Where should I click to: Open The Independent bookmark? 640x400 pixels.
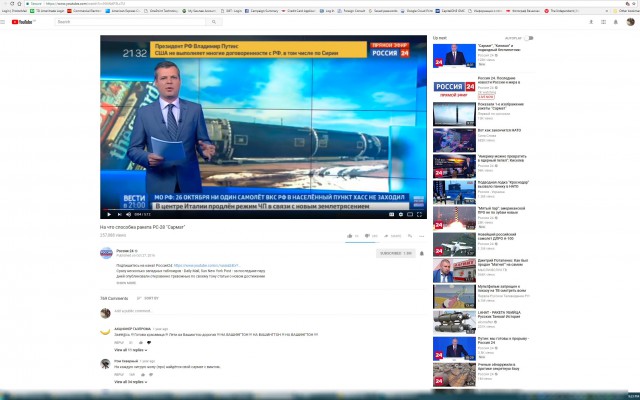click(561, 11)
